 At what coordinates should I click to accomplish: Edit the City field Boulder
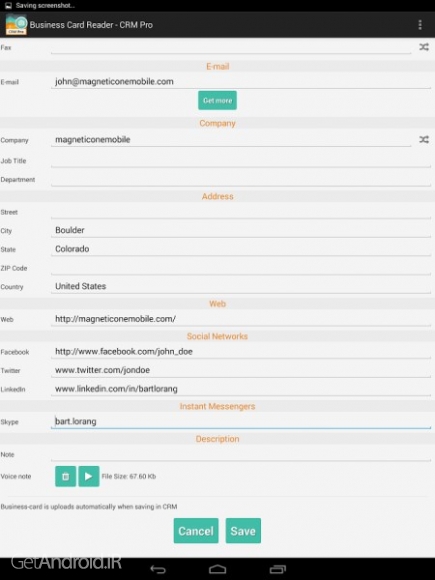point(241,230)
